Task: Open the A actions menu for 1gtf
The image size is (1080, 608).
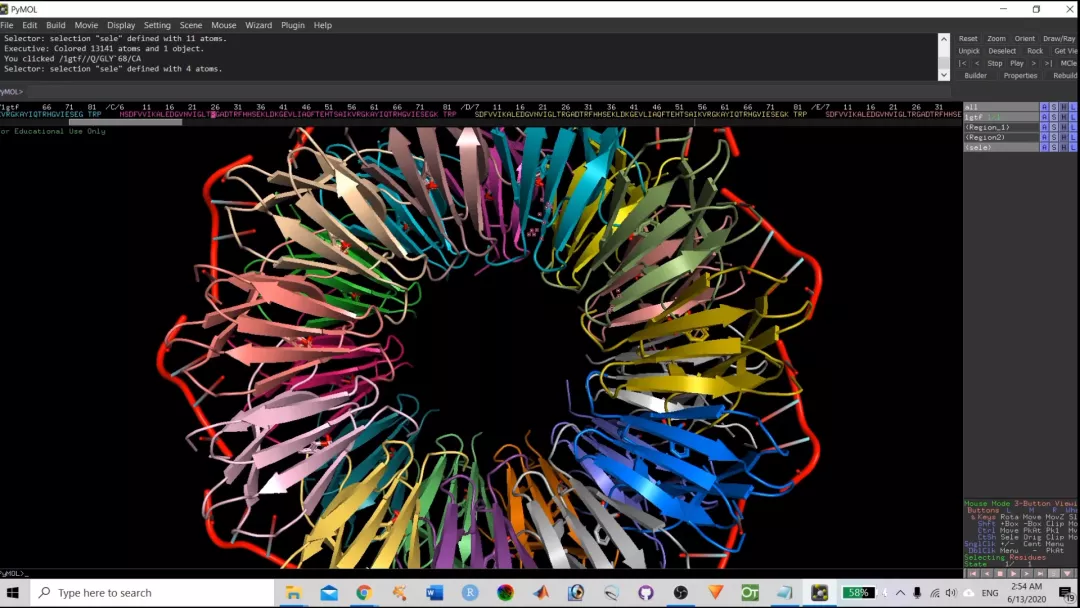Action: pos(1044,117)
